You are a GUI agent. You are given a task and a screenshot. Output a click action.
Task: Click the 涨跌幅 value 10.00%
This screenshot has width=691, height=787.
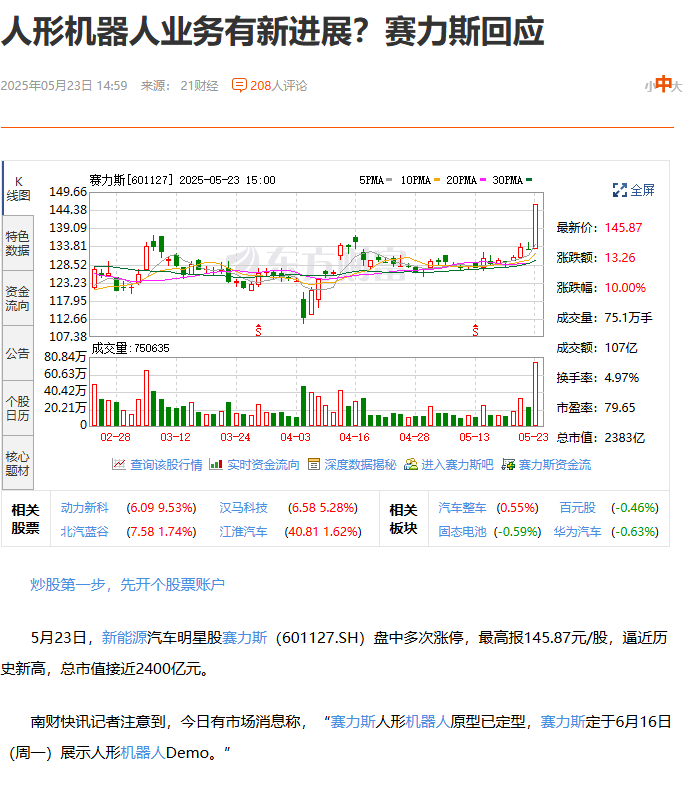click(625, 288)
